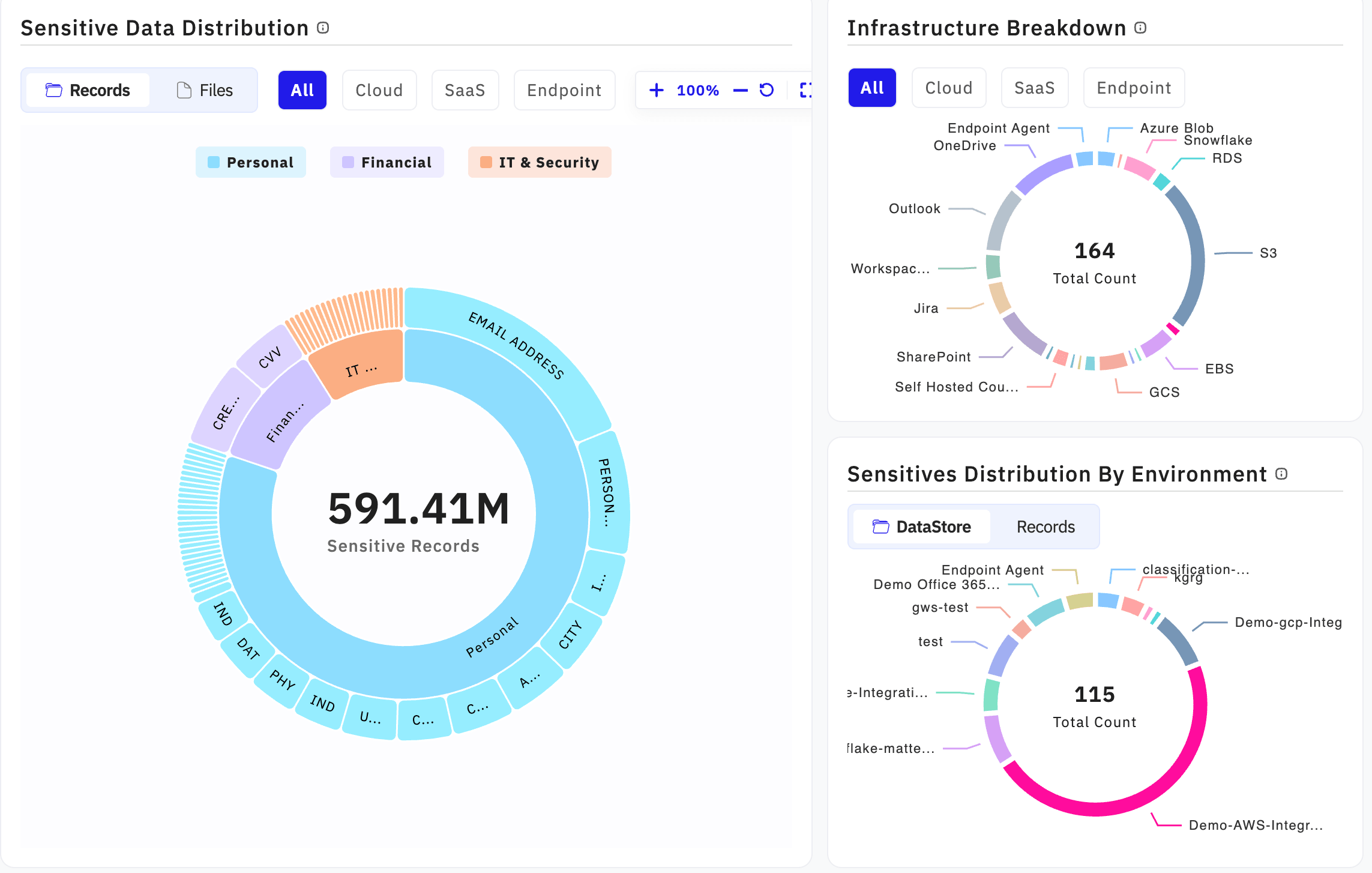Click the fullscreen expand icon
Viewport: 1372px width, 873px height.
click(x=806, y=90)
